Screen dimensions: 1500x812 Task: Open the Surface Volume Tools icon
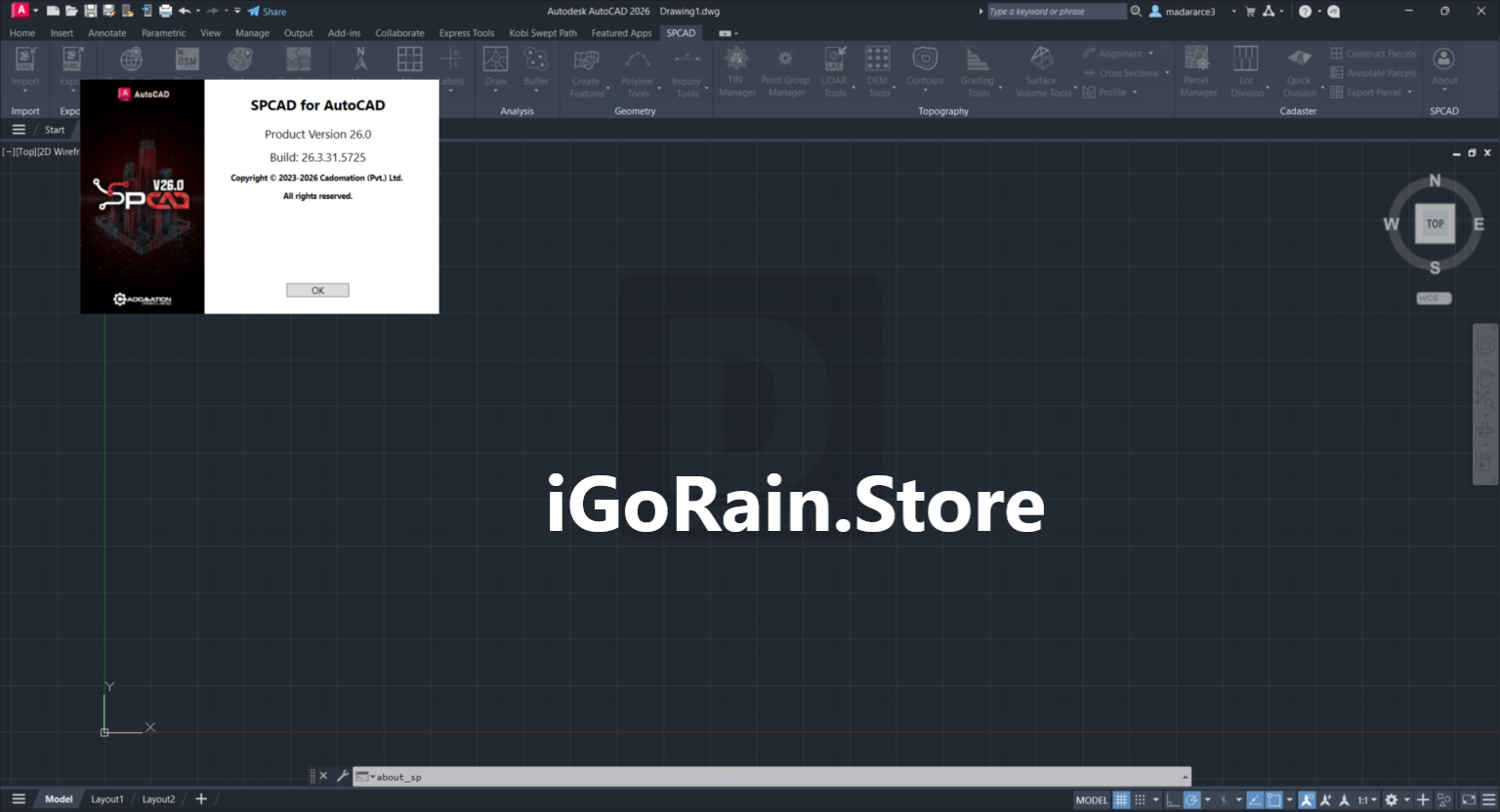pos(1042,71)
